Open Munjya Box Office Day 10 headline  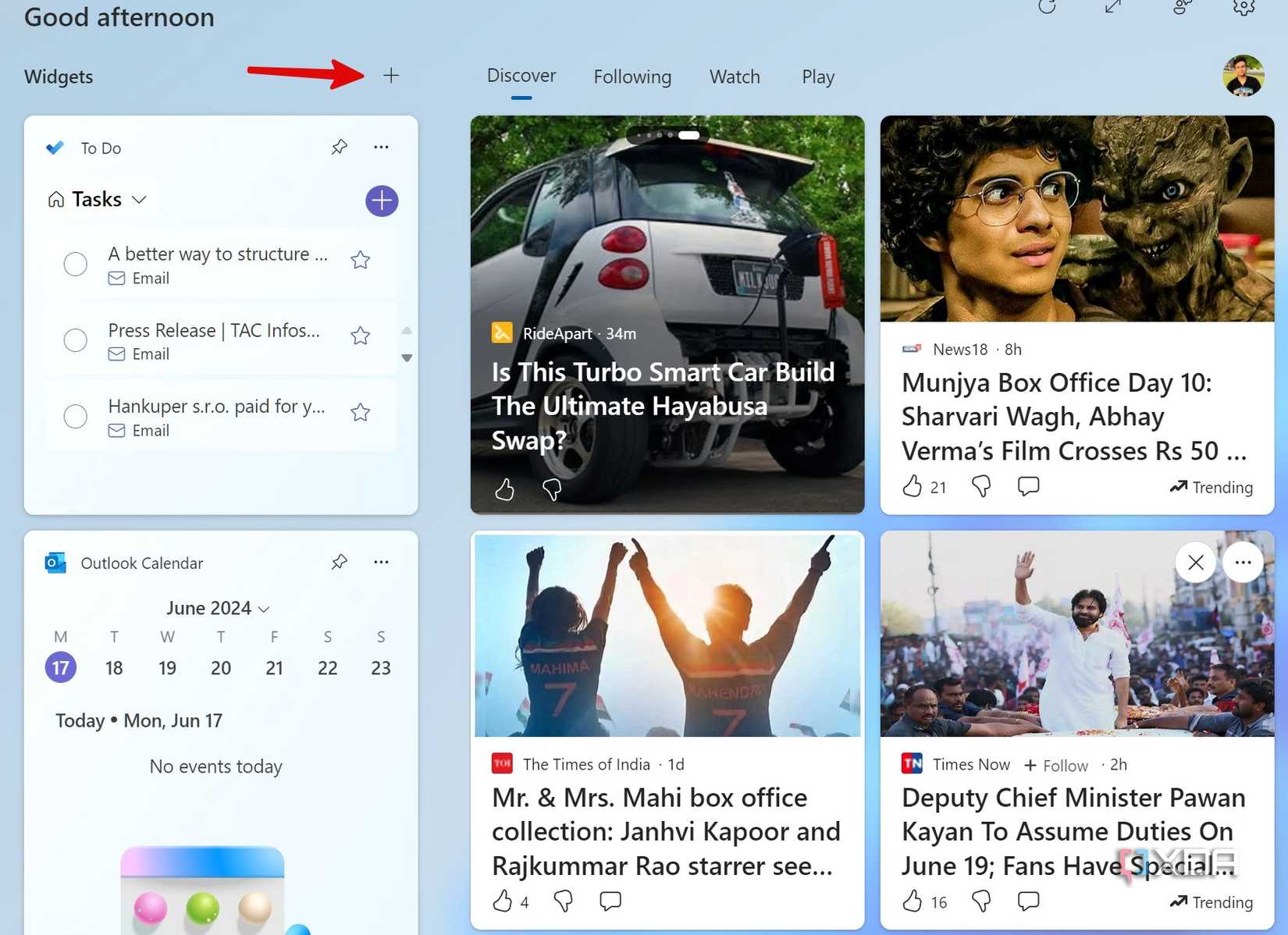tap(1074, 417)
